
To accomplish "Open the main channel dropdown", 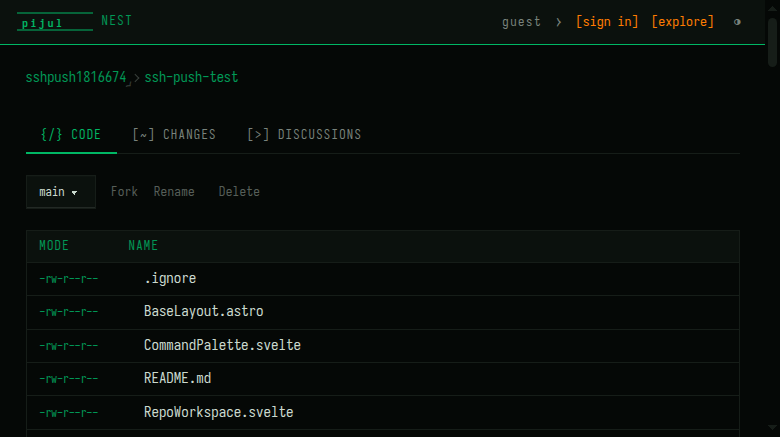I will [x=61, y=192].
